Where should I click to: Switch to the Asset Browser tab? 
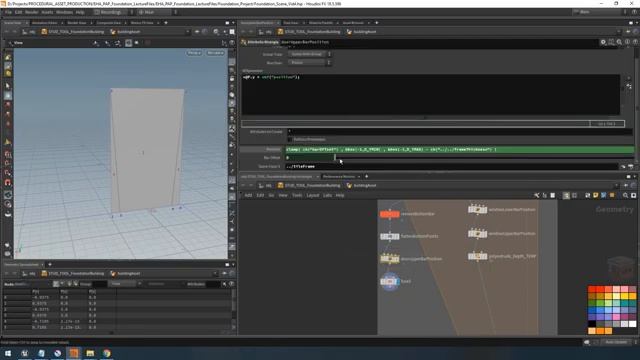pyautogui.click(x=353, y=23)
